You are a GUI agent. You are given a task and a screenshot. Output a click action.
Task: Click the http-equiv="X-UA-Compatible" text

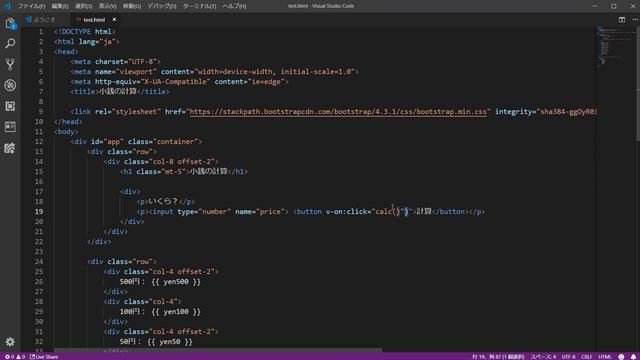click(x=153, y=82)
